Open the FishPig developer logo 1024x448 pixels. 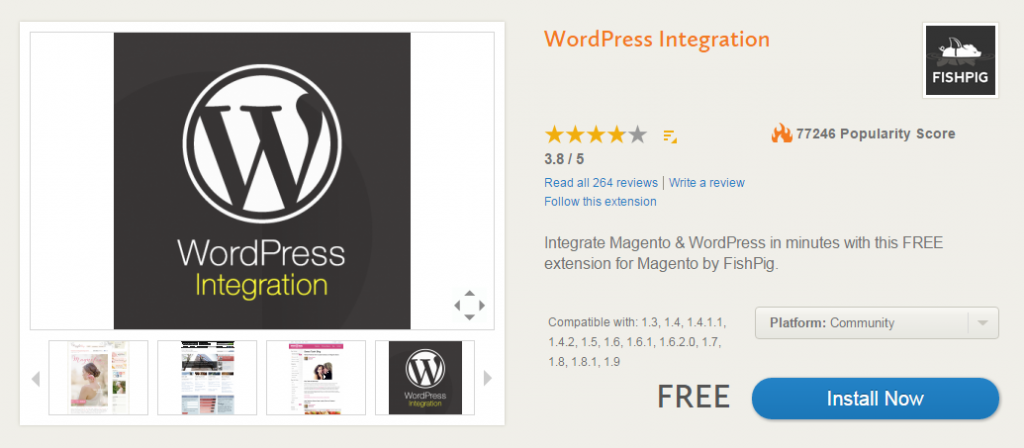960,61
